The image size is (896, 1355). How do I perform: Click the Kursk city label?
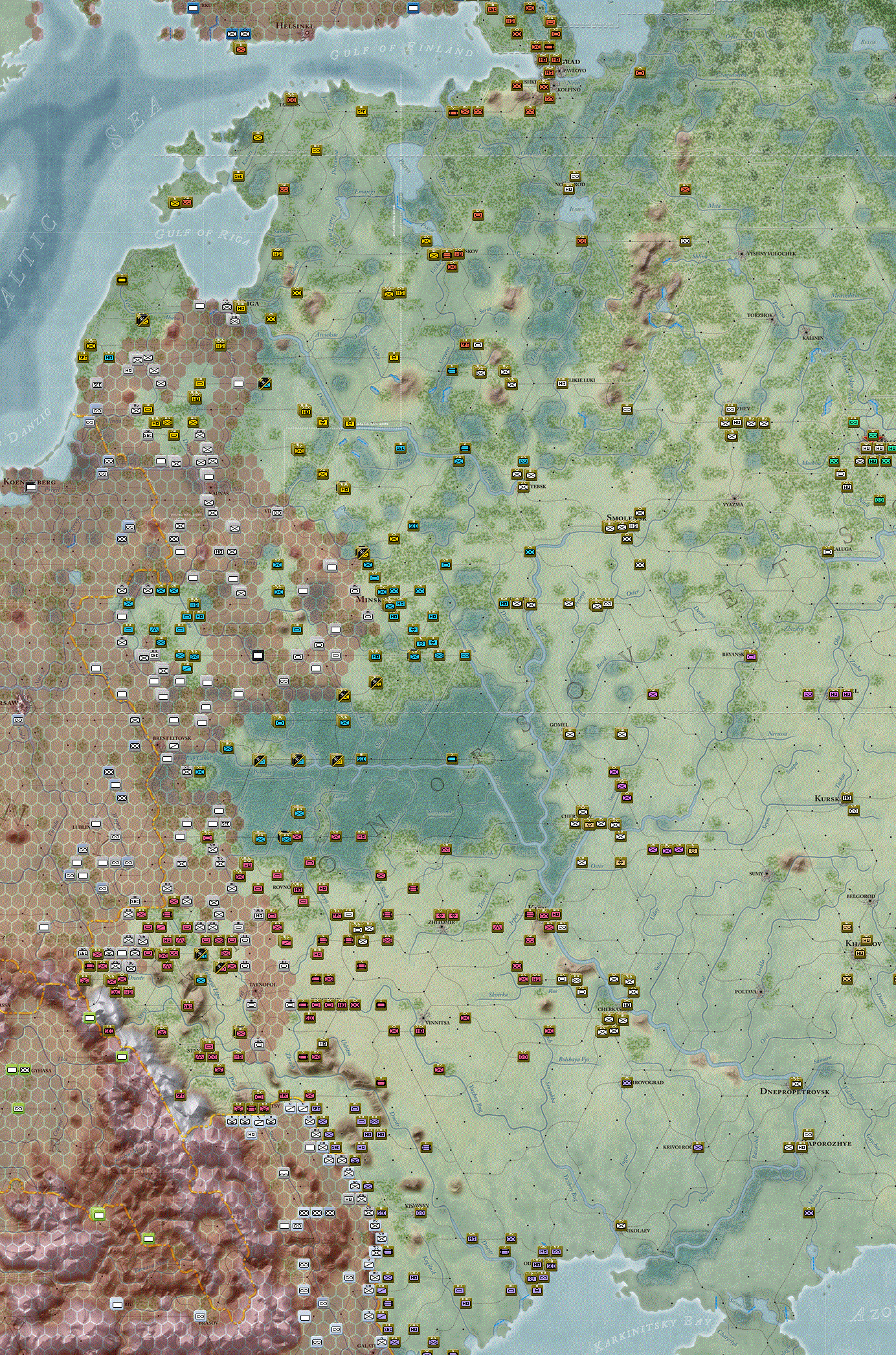pos(827,799)
